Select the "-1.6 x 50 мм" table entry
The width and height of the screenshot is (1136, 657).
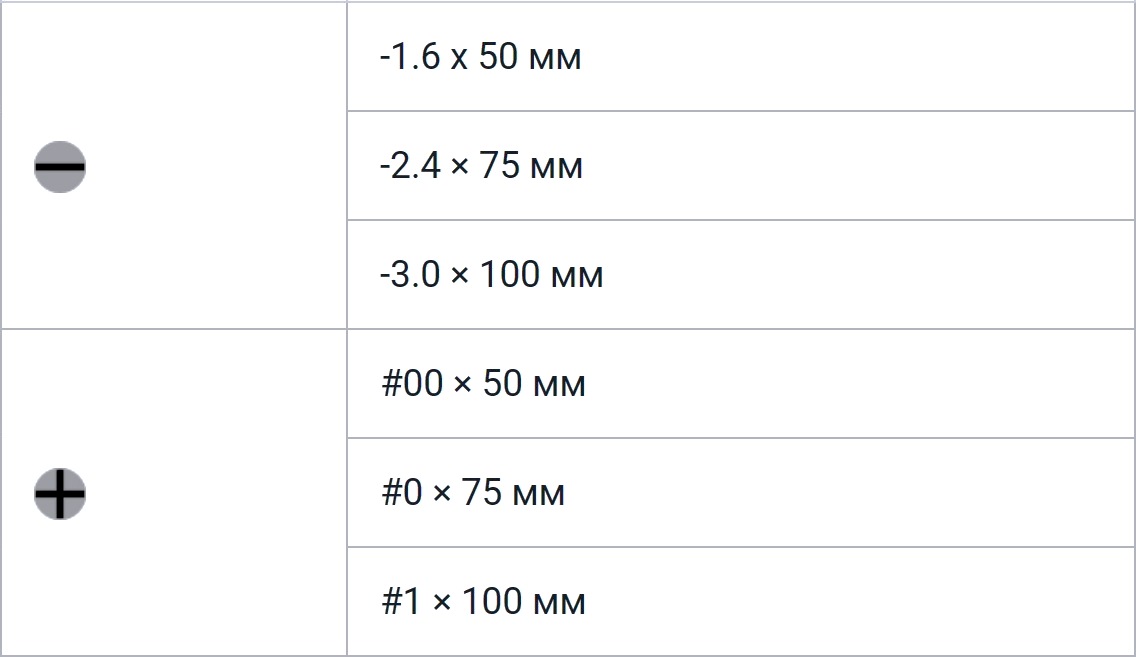point(480,57)
